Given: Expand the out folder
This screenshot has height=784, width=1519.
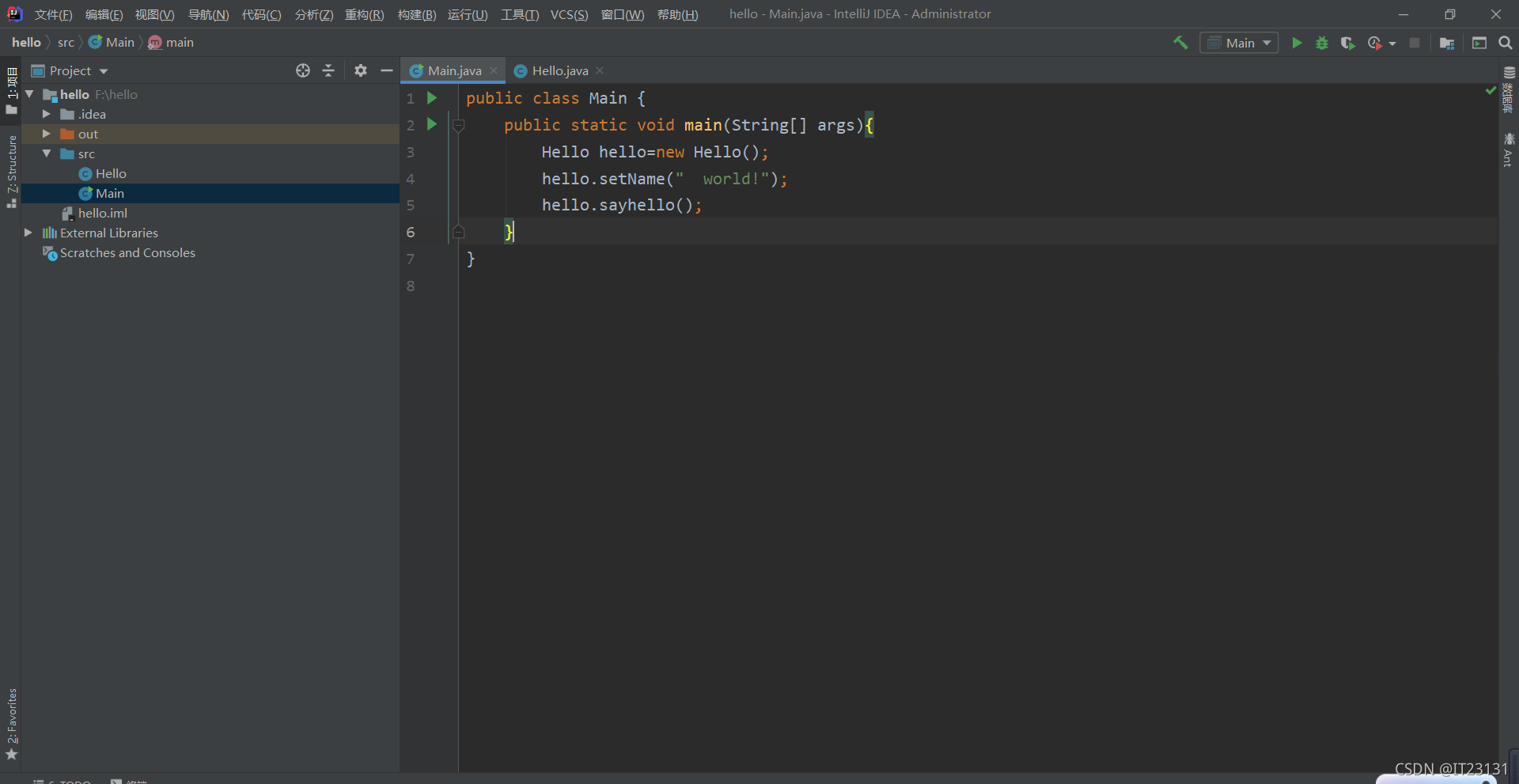Looking at the screenshot, I should click(x=47, y=134).
